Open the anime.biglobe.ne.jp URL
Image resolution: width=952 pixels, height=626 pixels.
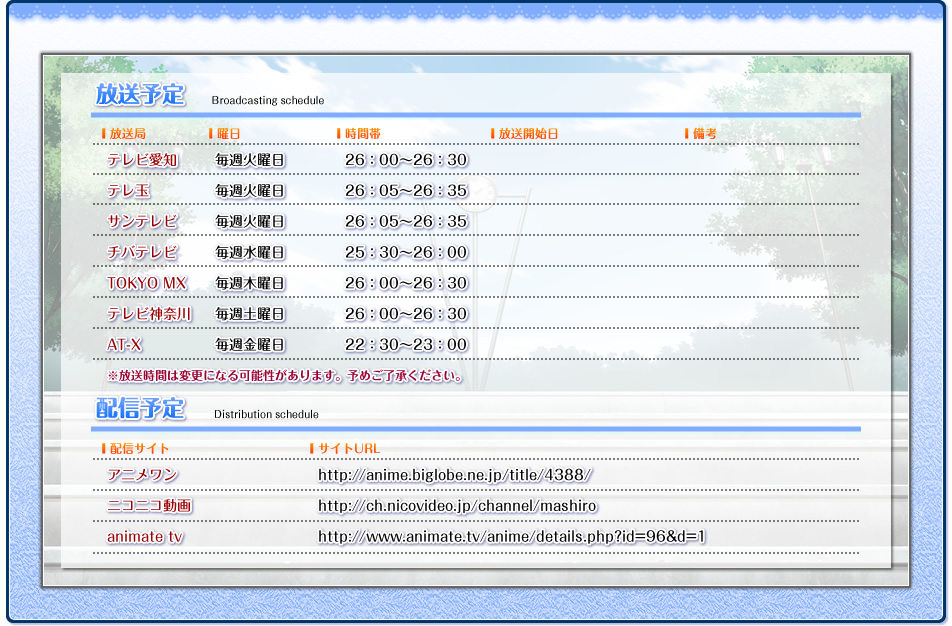click(x=455, y=475)
